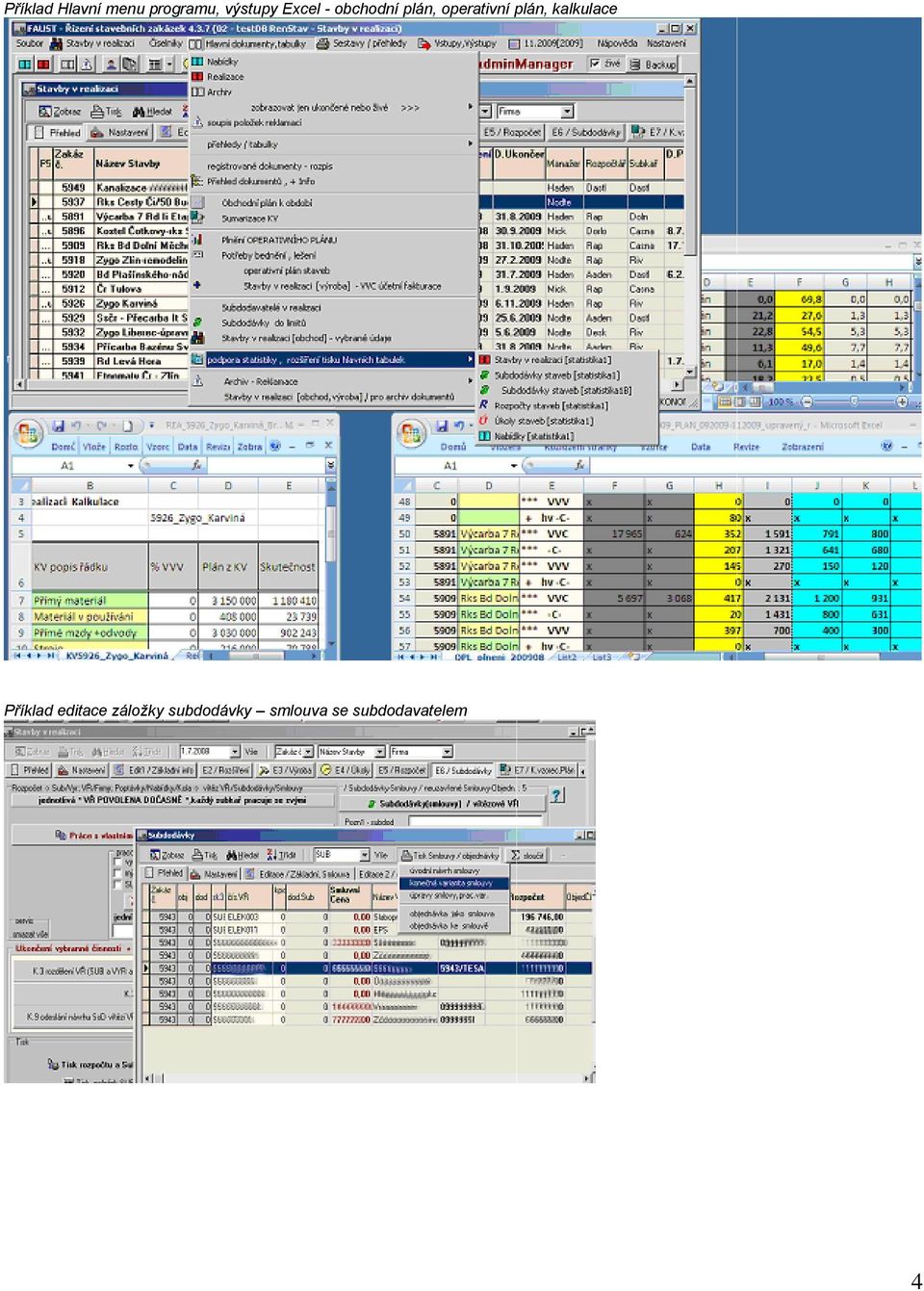Image resolution: width=924 pixels, height=1291 pixels.
Task: Open date dropdown showing 1.7.2008
Action: pos(234,752)
